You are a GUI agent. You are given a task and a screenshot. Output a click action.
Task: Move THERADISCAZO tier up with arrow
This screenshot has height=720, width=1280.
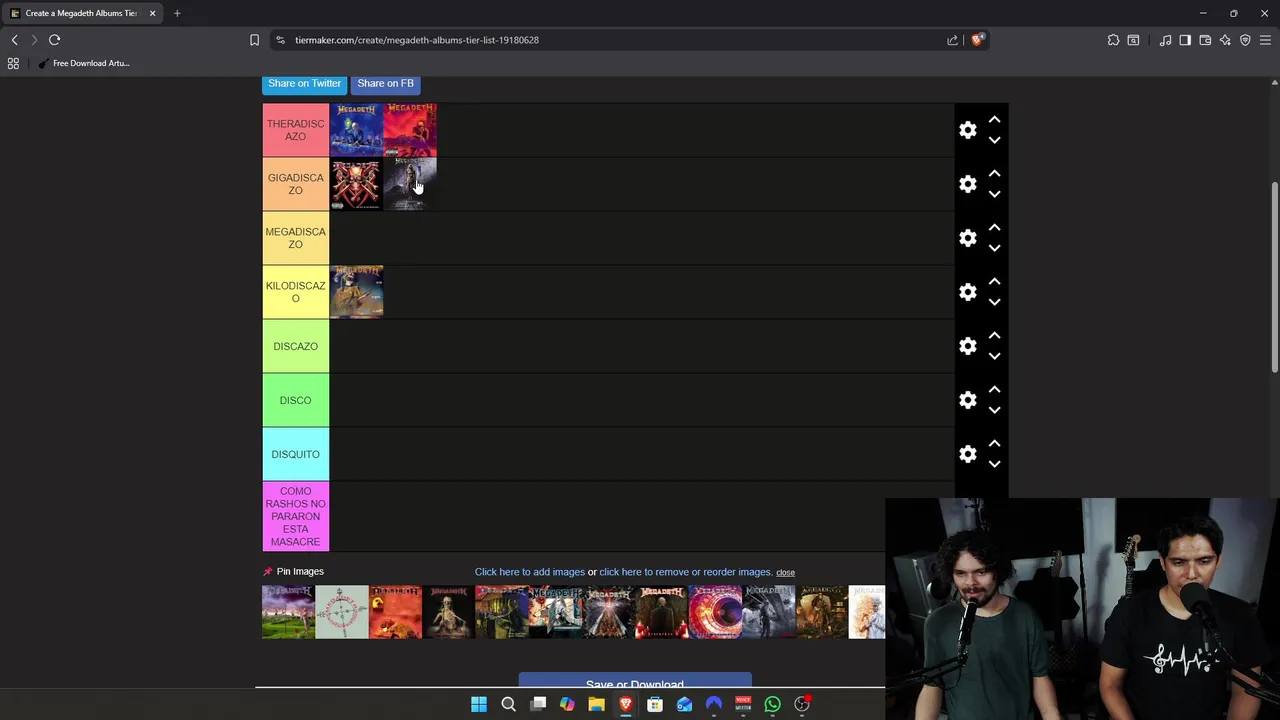(x=994, y=119)
